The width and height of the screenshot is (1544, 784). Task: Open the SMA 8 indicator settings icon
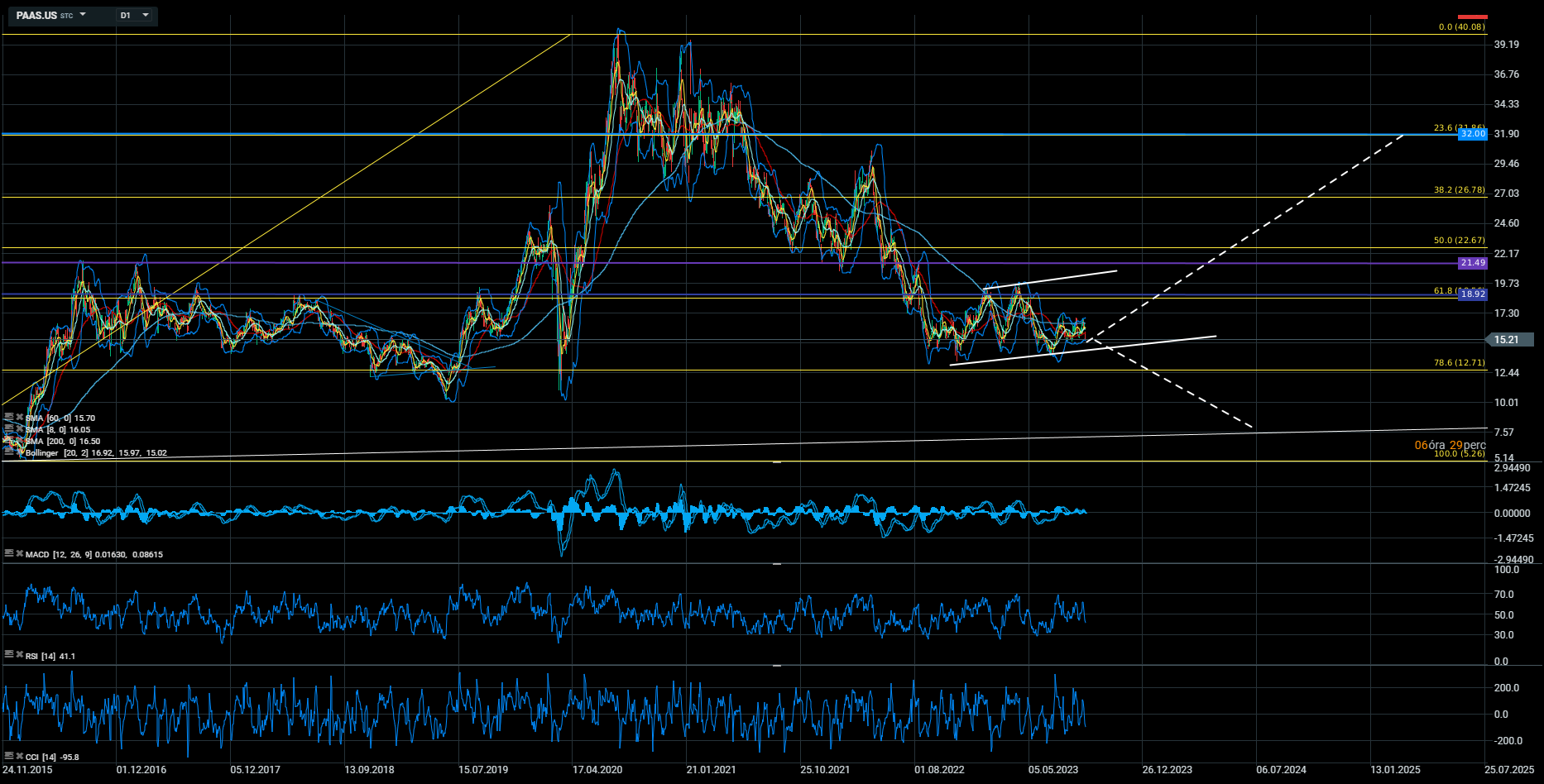pos(9,429)
